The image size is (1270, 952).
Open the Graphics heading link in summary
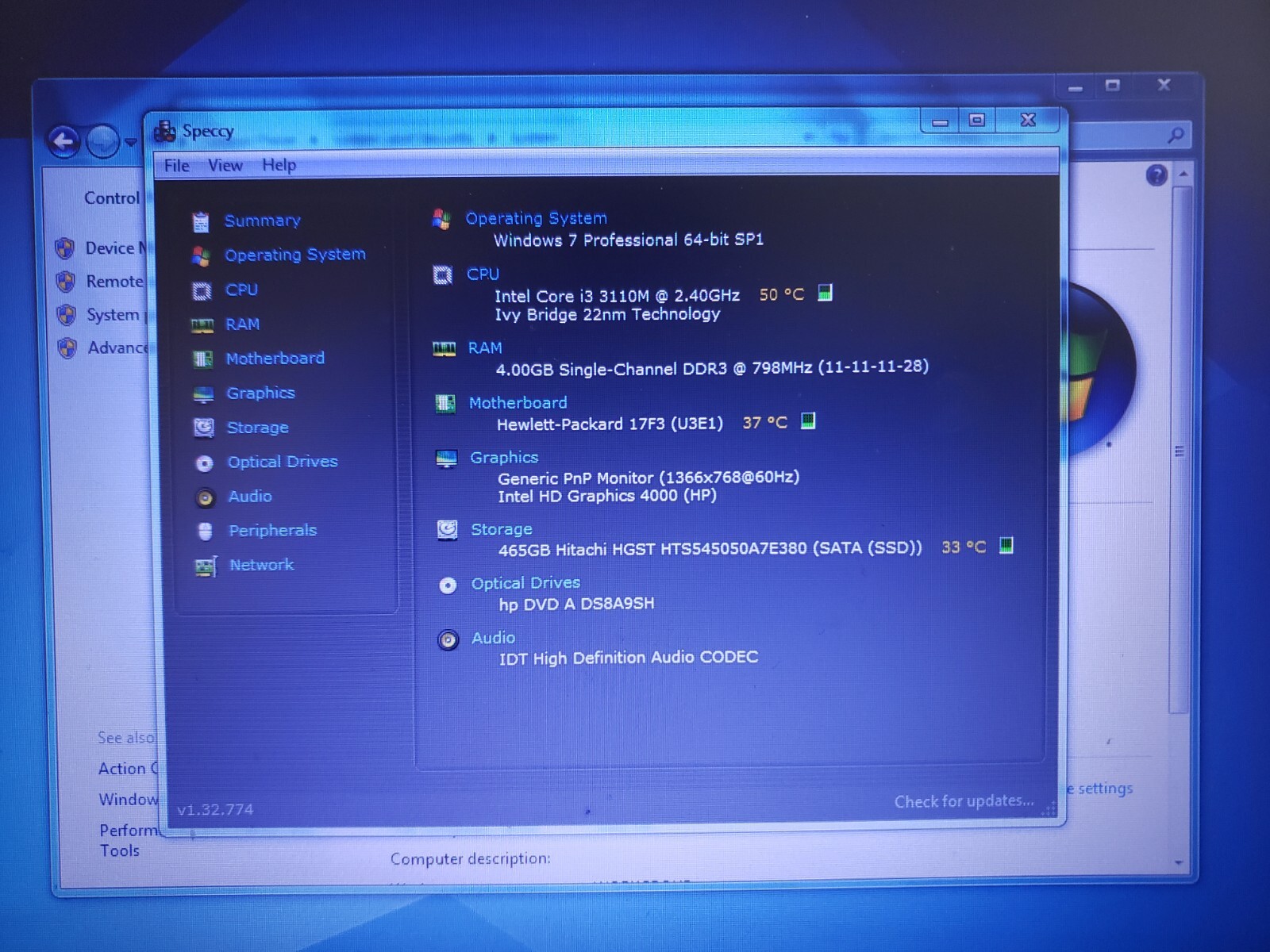[x=504, y=458]
